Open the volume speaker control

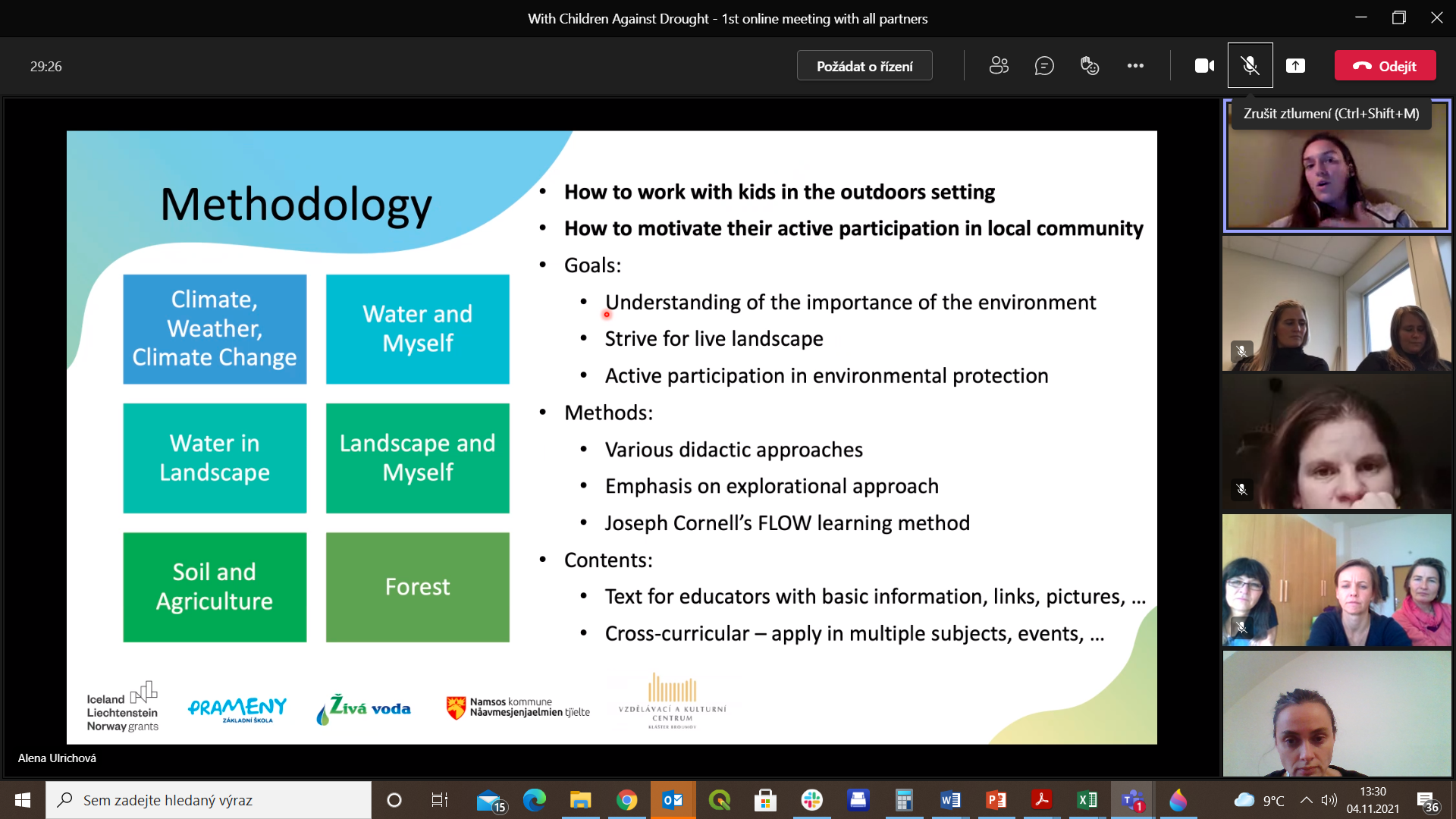pos(1329,800)
